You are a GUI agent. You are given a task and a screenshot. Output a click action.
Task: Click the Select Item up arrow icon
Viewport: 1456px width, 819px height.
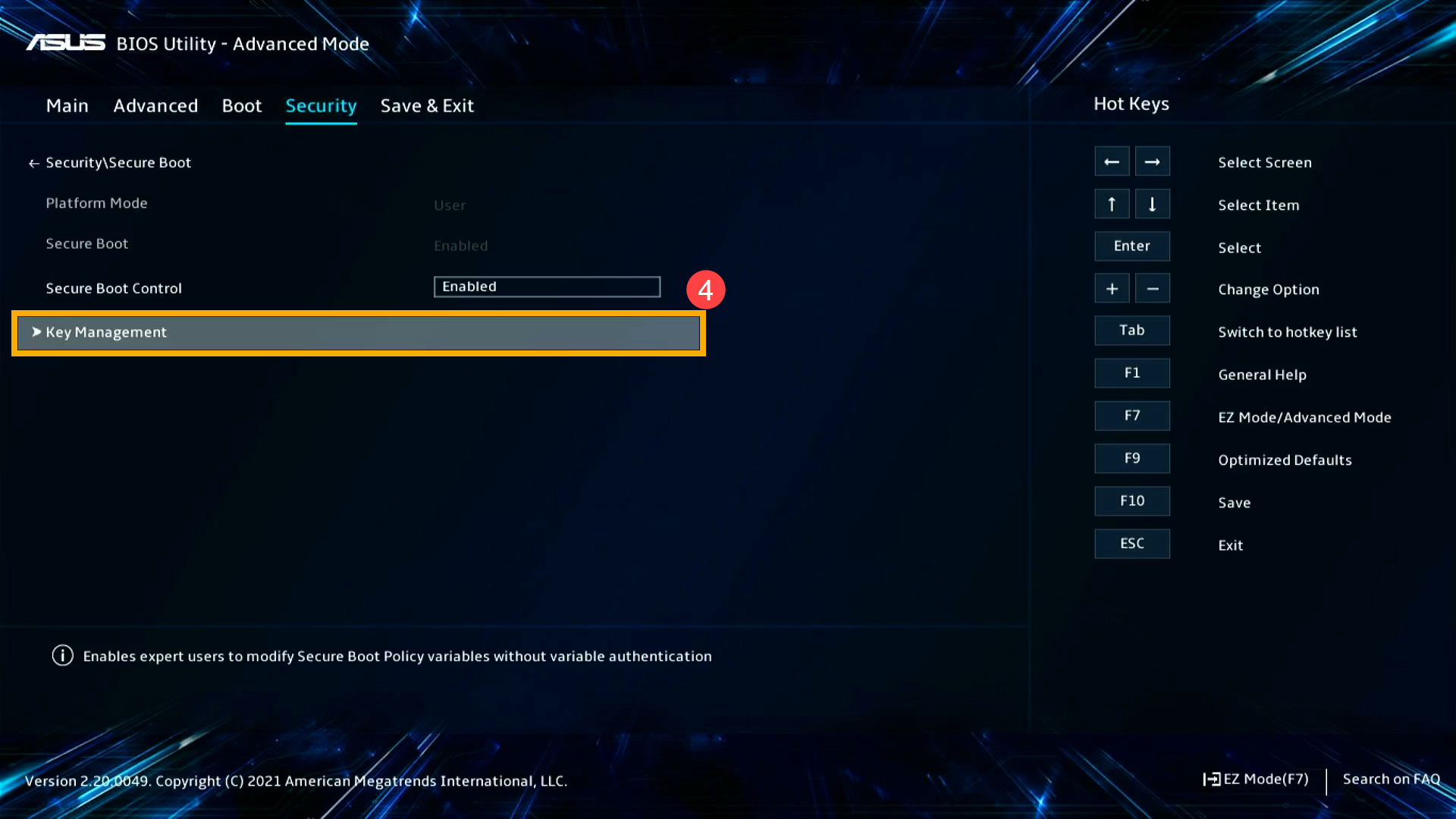1112,203
